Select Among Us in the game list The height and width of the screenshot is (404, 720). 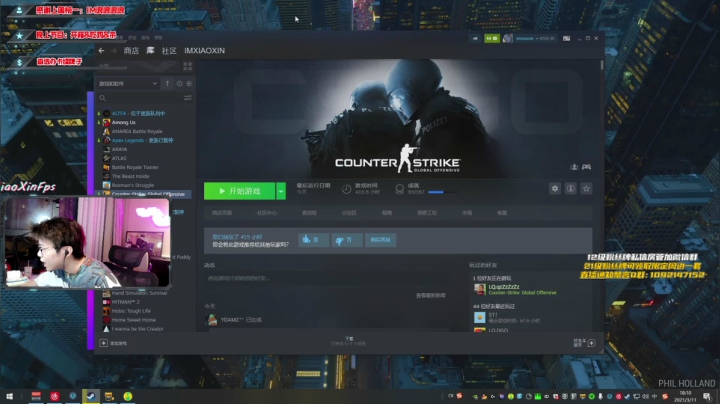coord(124,123)
